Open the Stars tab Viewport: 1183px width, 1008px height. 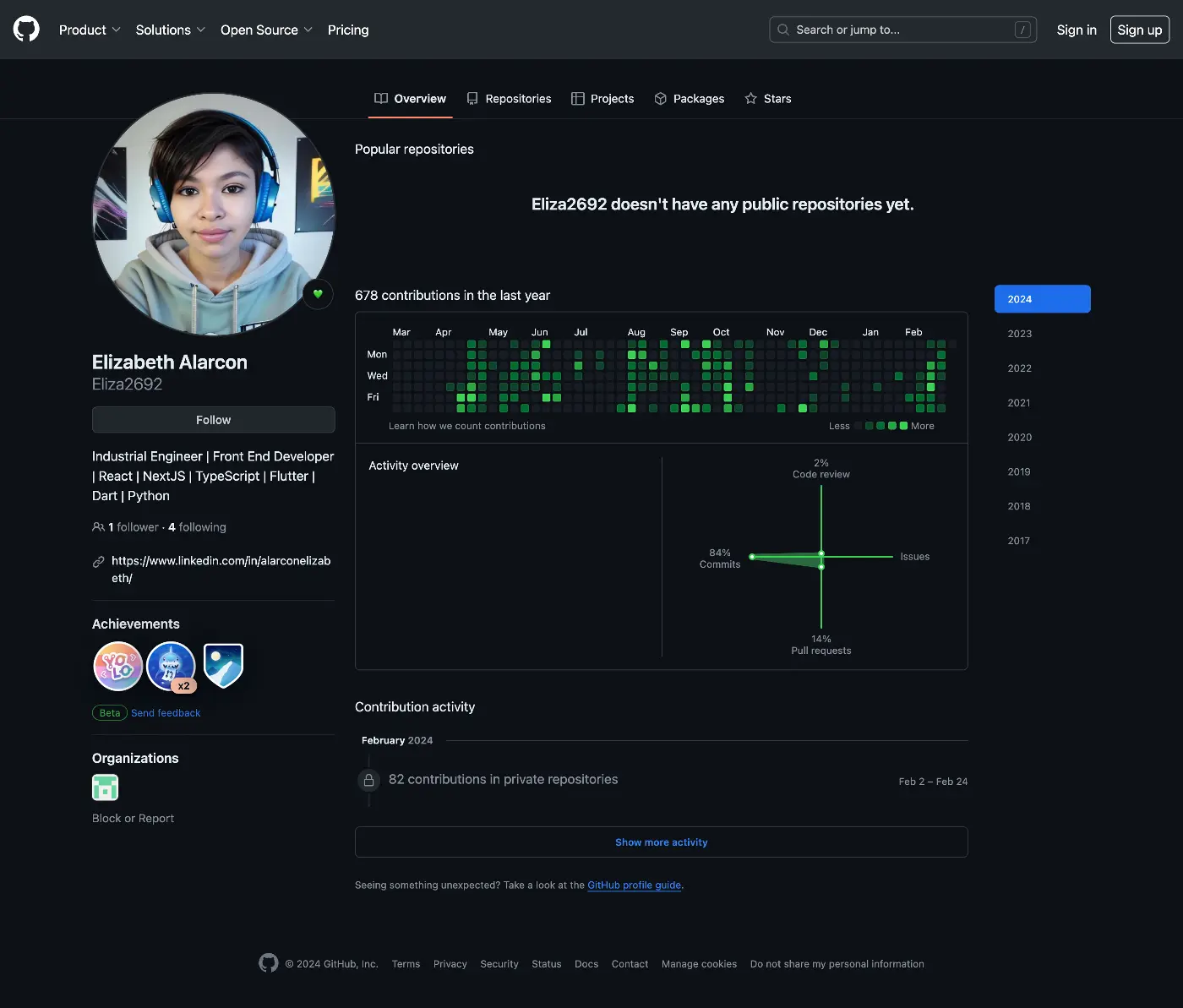tap(768, 99)
